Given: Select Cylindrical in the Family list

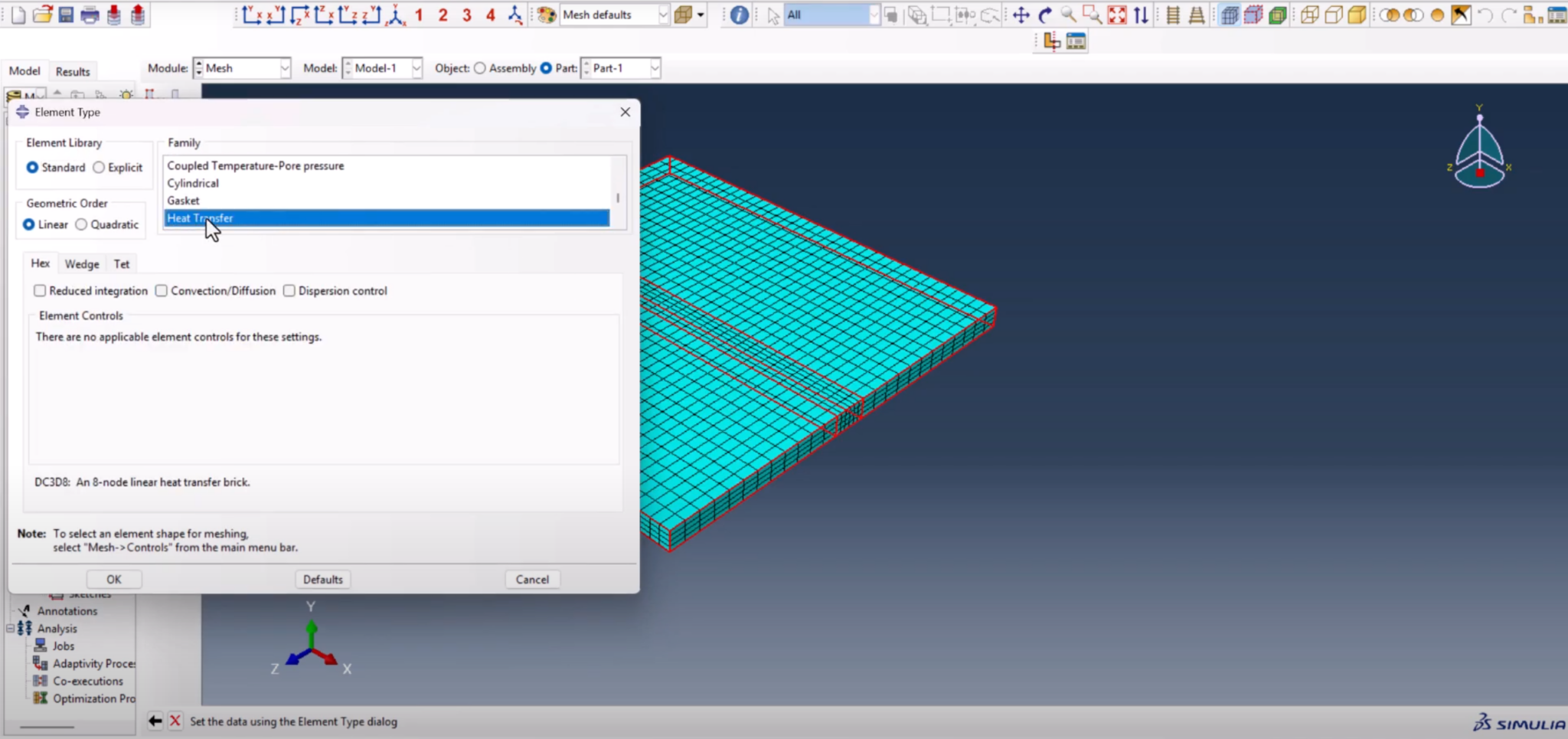Looking at the screenshot, I should [193, 183].
